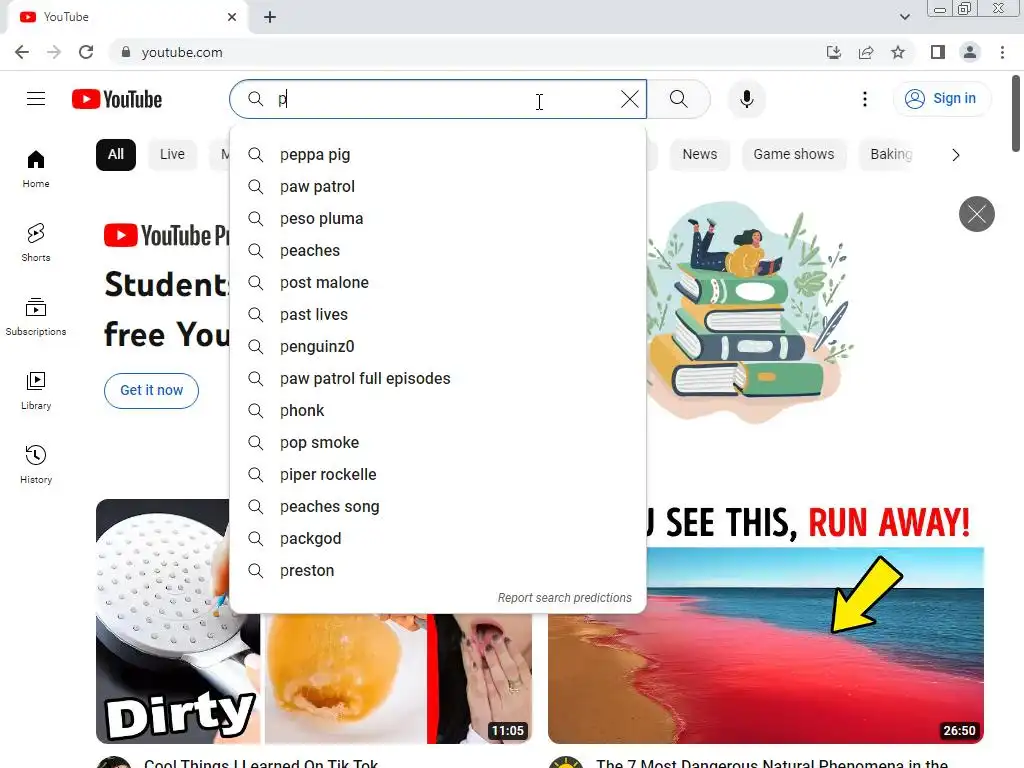Click the site lock icon in the address bar

point(126,52)
